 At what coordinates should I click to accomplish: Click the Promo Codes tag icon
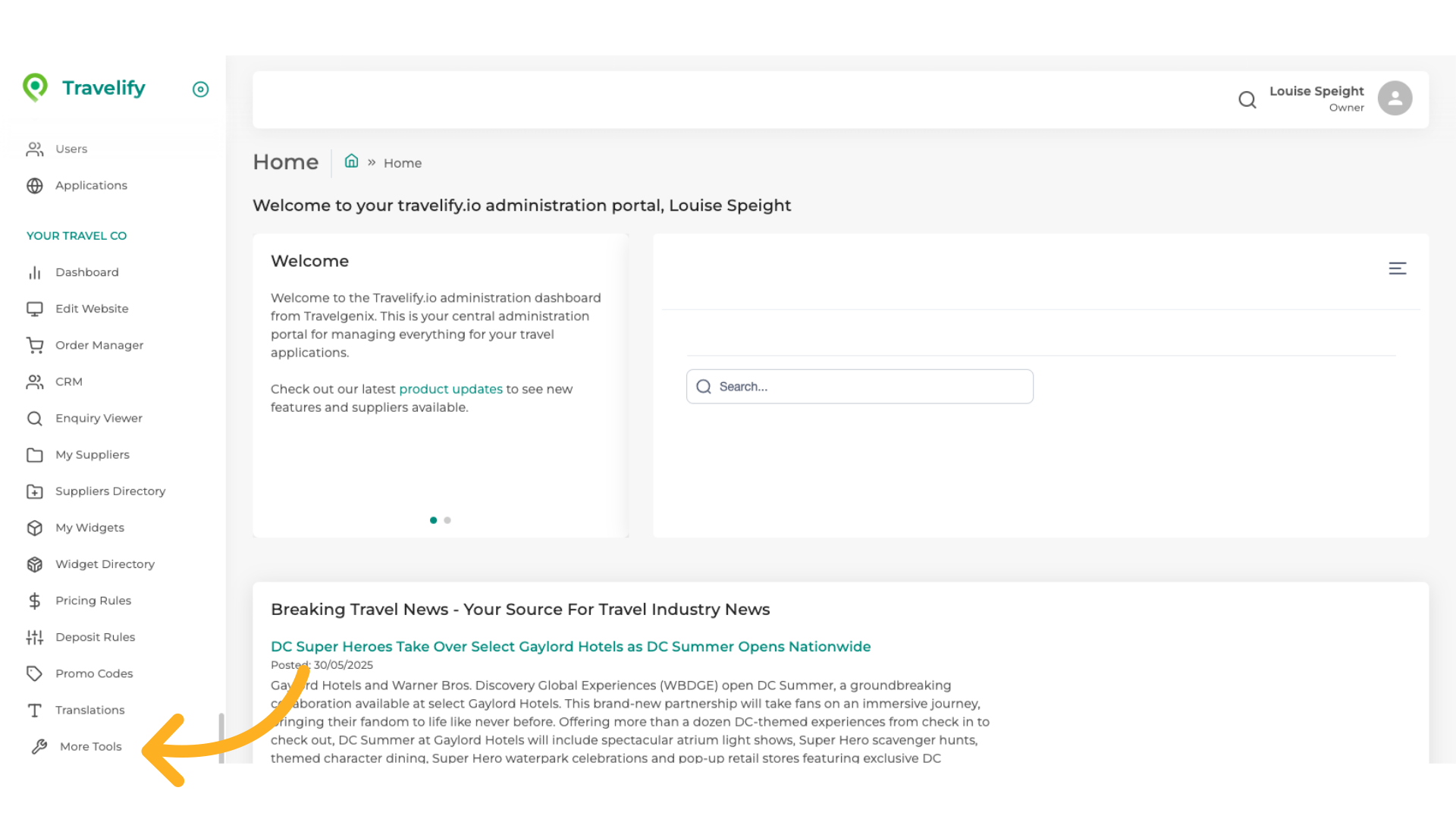[35, 673]
